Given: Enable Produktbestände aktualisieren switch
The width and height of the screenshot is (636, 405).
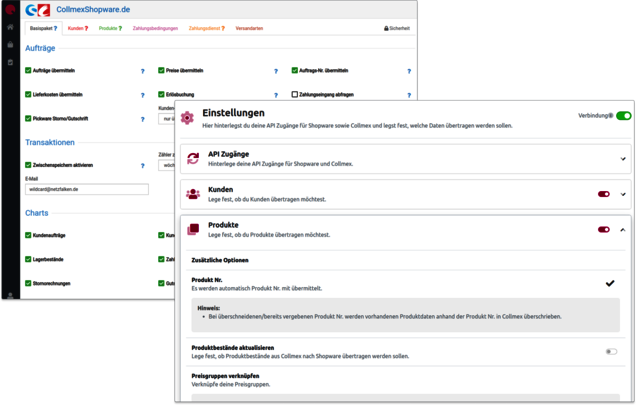Looking at the screenshot, I should click(611, 351).
